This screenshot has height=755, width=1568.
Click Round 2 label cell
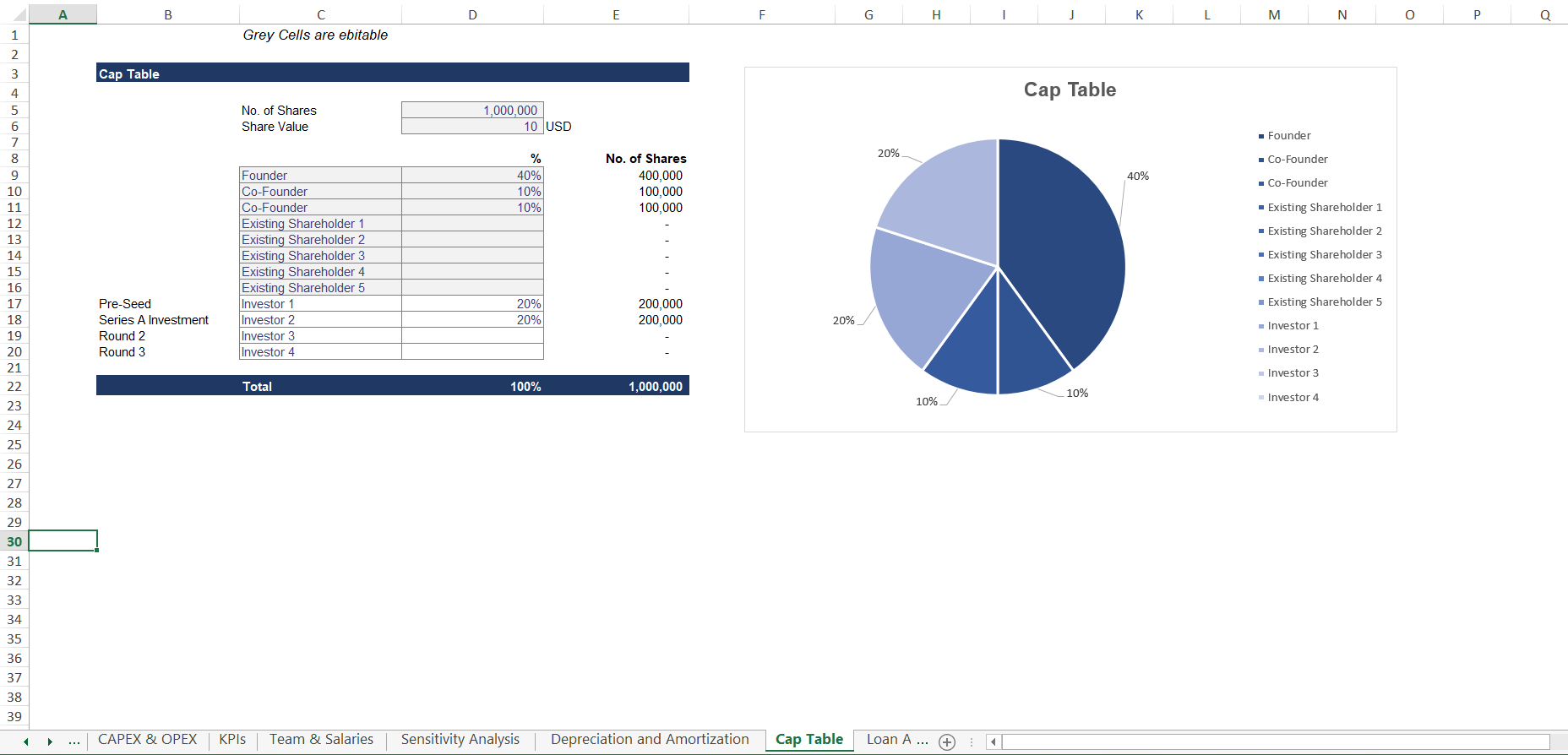click(122, 336)
